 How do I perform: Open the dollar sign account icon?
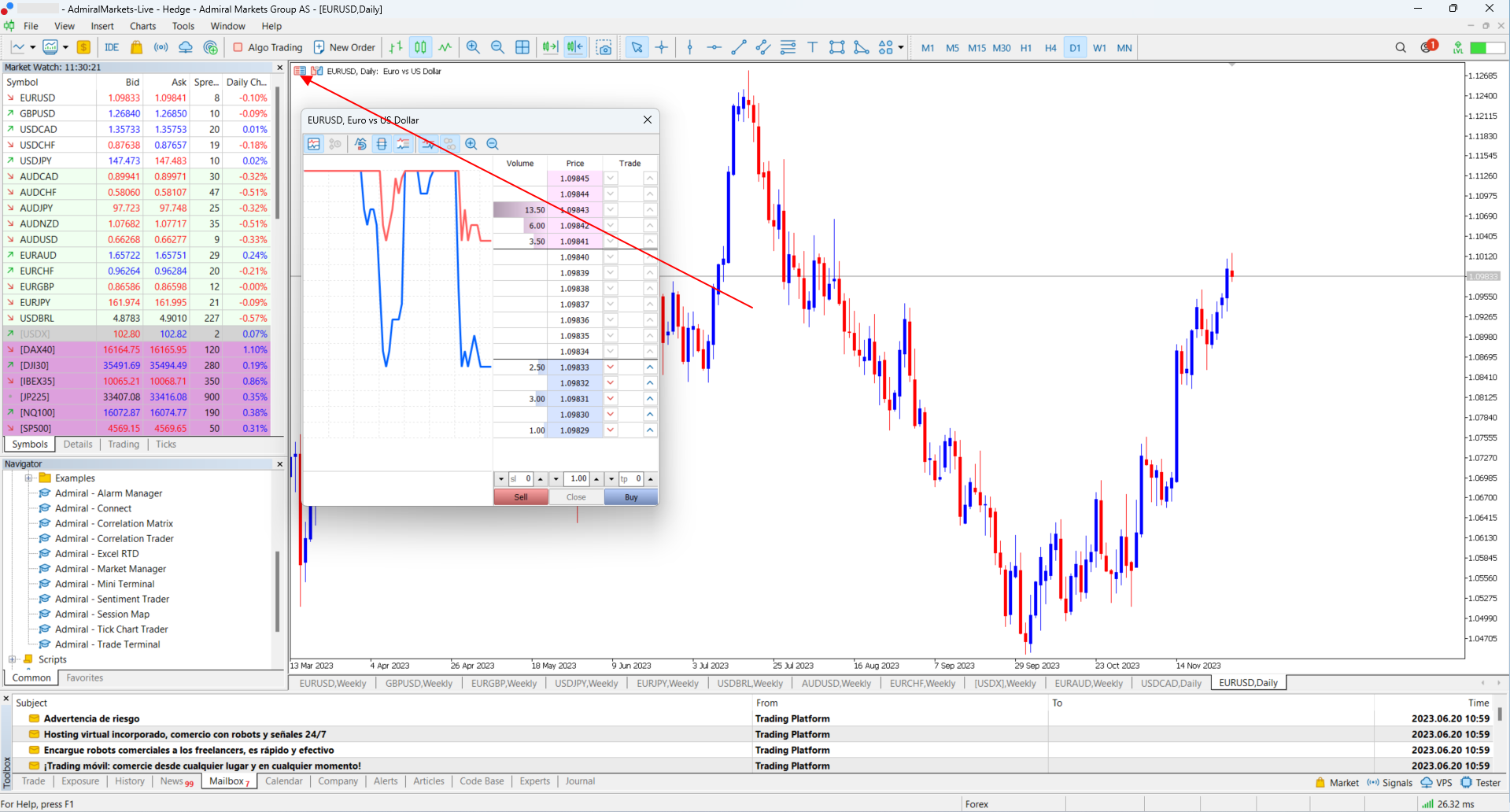point(83,47)
